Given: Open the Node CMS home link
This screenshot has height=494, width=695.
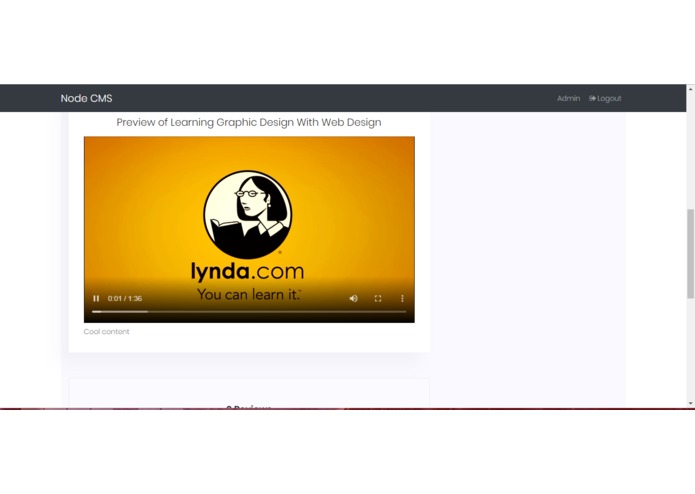Looking at the screenshot, I should (86, 98).
